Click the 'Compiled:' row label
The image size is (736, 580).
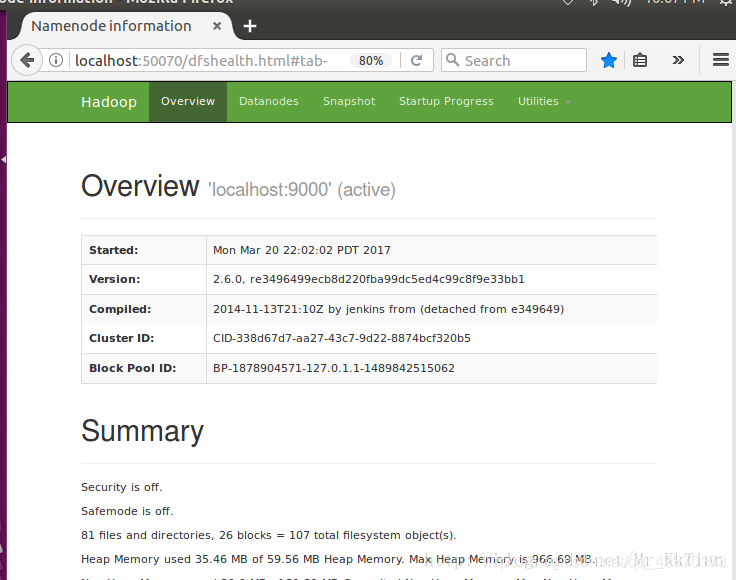120,309
